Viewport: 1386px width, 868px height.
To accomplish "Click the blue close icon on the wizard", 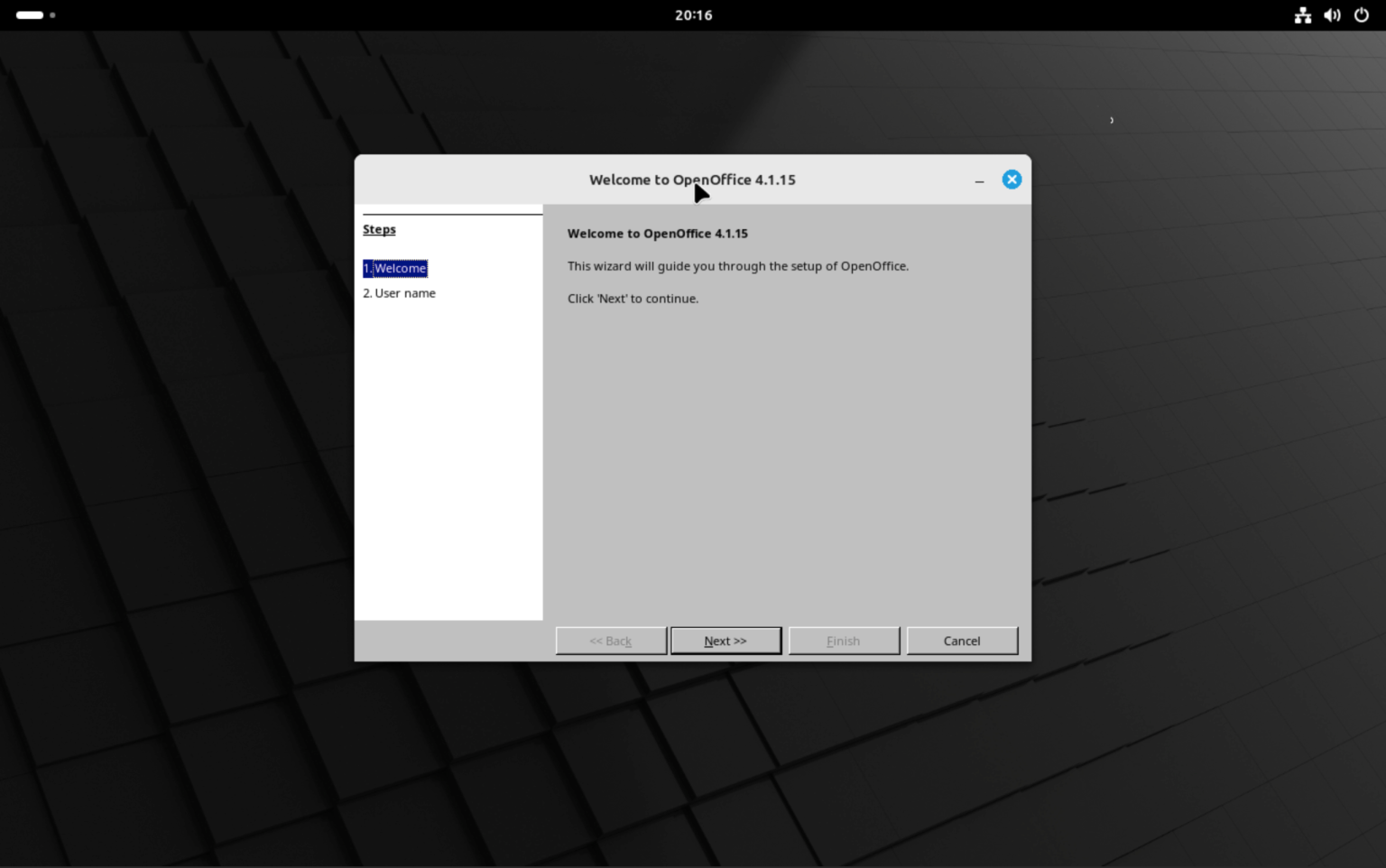I will tap(1012, 179).
